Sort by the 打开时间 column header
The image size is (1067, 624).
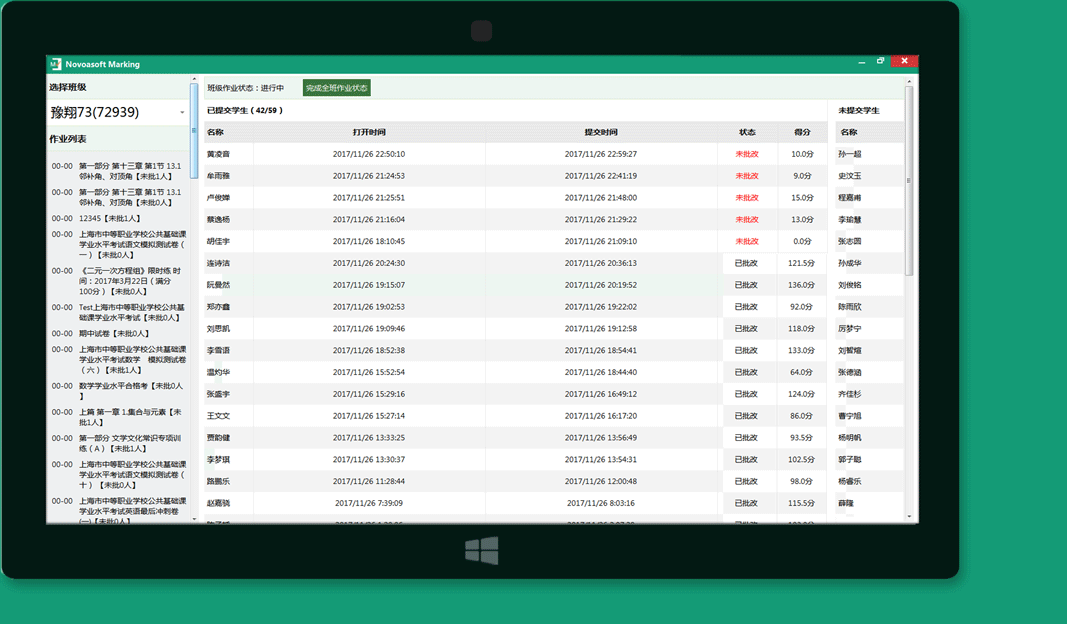pos(368,132)
